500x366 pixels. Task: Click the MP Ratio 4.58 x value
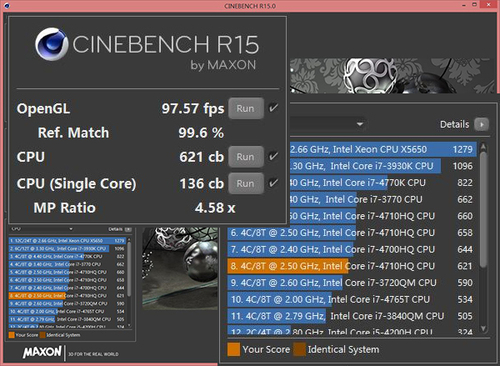pyautogui.click(x=215, y=208)
